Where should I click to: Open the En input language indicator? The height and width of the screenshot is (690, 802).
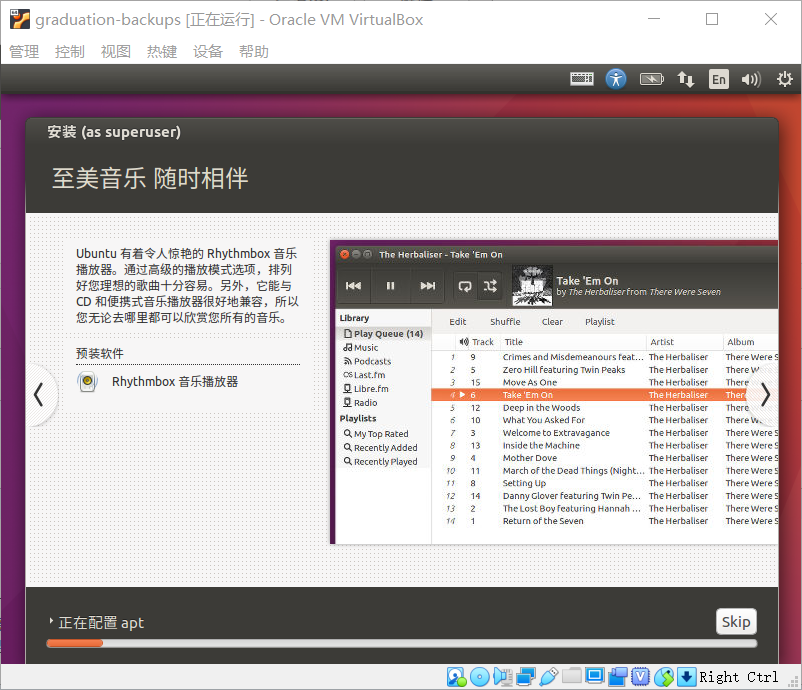point(719,79)
